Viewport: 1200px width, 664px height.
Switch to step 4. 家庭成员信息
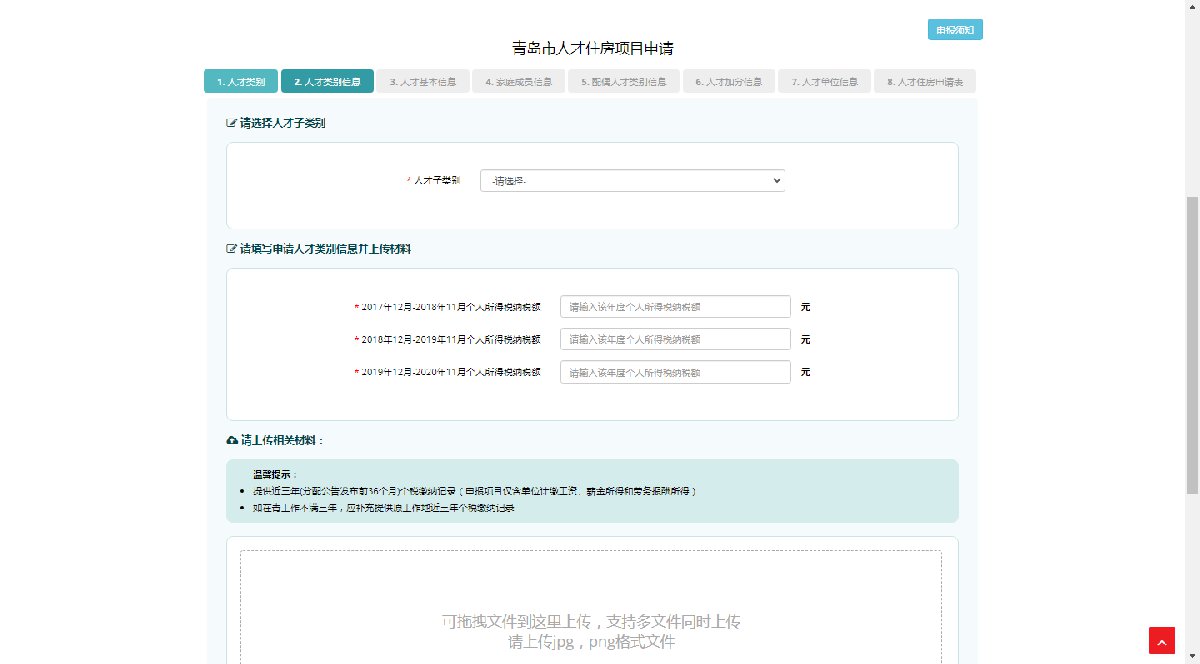point(519,82)
